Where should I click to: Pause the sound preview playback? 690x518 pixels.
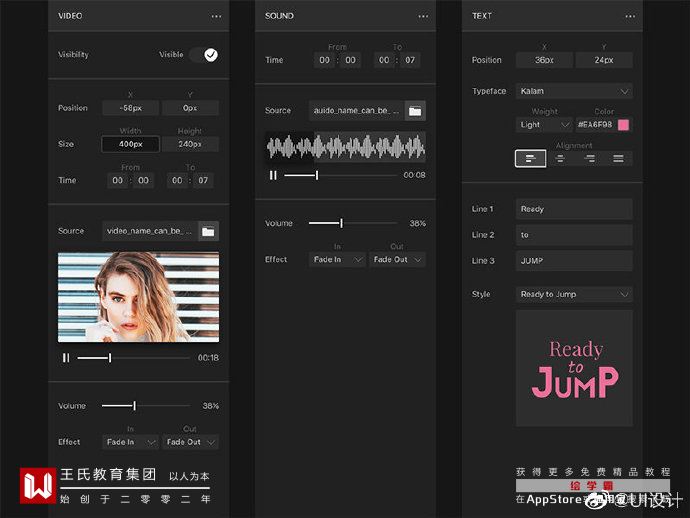(x=273, y=175)
